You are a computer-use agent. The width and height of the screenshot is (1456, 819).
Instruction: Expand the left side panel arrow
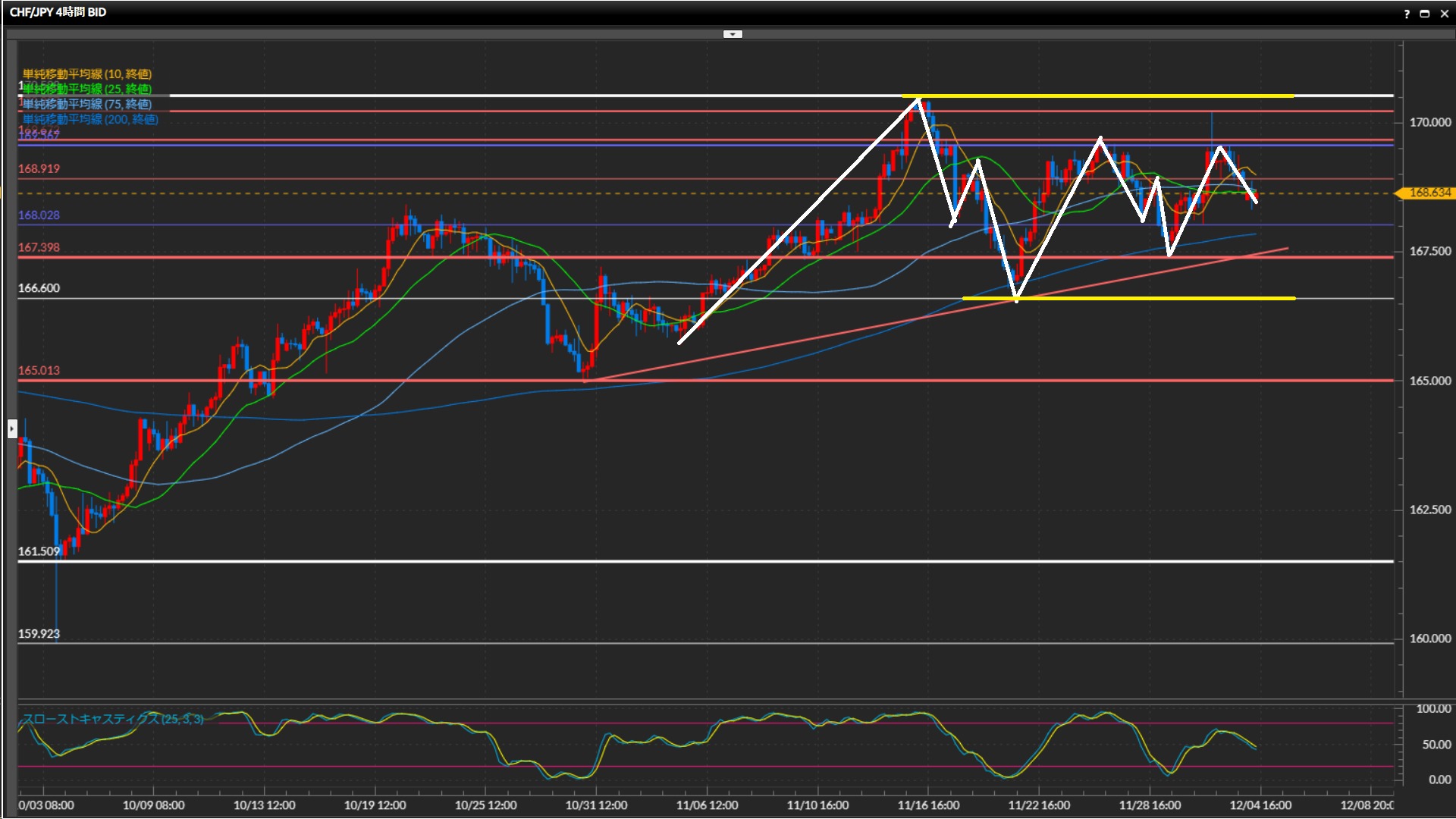(11, 429)
